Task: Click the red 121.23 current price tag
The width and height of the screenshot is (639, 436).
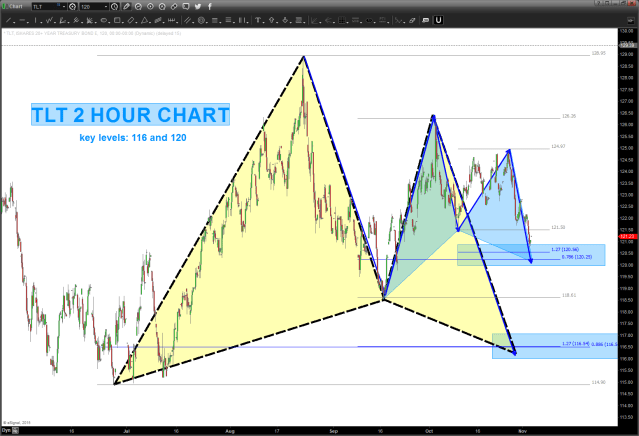Action: [628, 236]
